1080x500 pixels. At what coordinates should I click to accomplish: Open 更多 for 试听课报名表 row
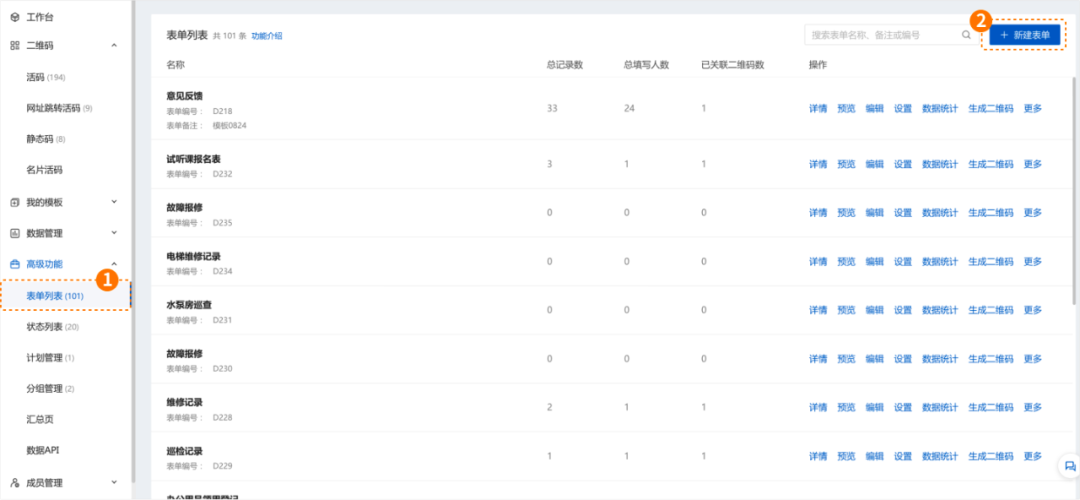1032,164
